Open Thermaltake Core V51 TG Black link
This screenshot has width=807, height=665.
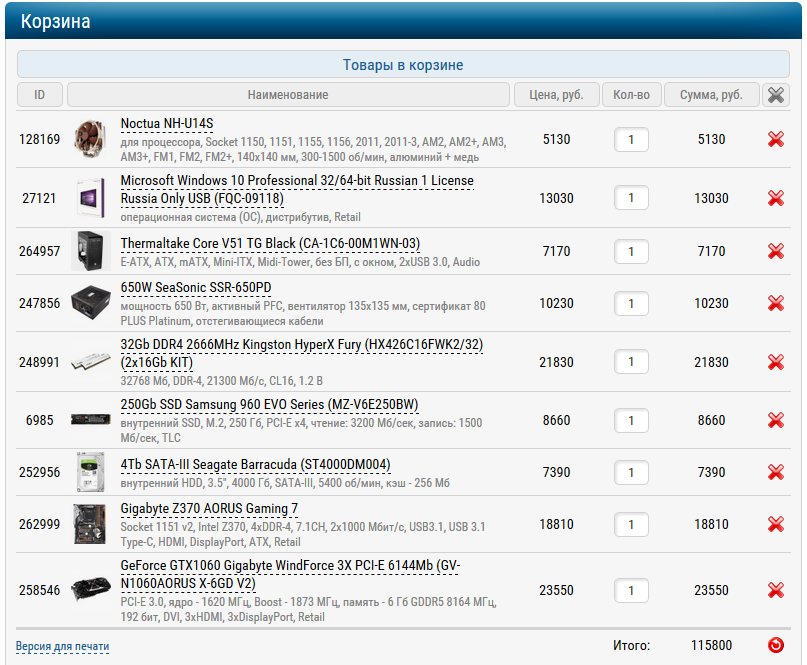point(270,243)
